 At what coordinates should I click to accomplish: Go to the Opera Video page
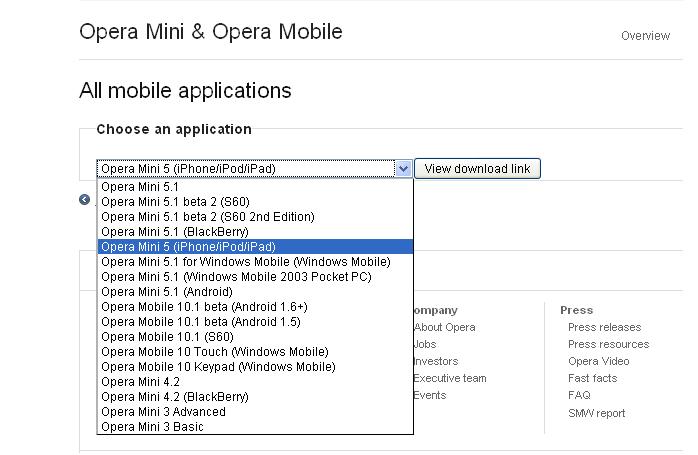[x=598, y=361]
